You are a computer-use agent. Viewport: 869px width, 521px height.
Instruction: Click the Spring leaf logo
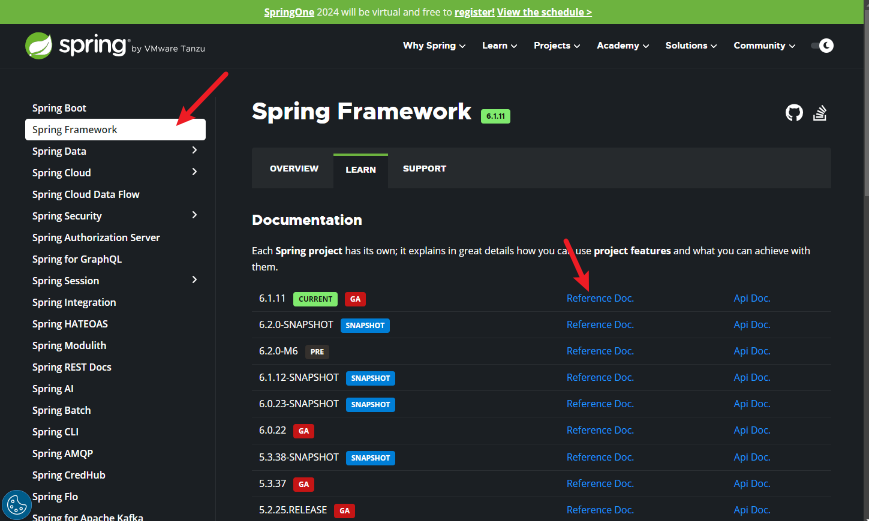tap(39, 45)
